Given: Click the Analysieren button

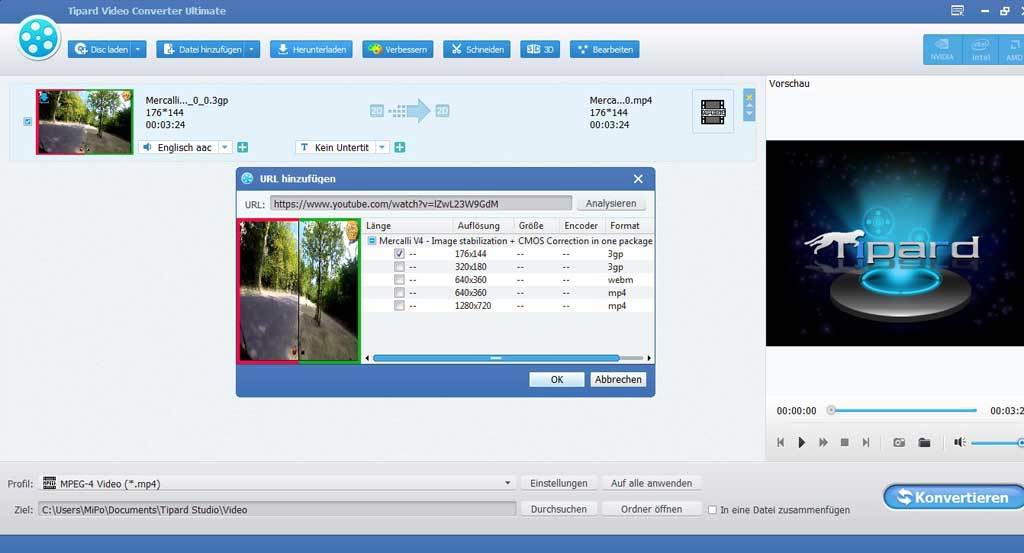Looking at the screenshot, I should (611, 204).
